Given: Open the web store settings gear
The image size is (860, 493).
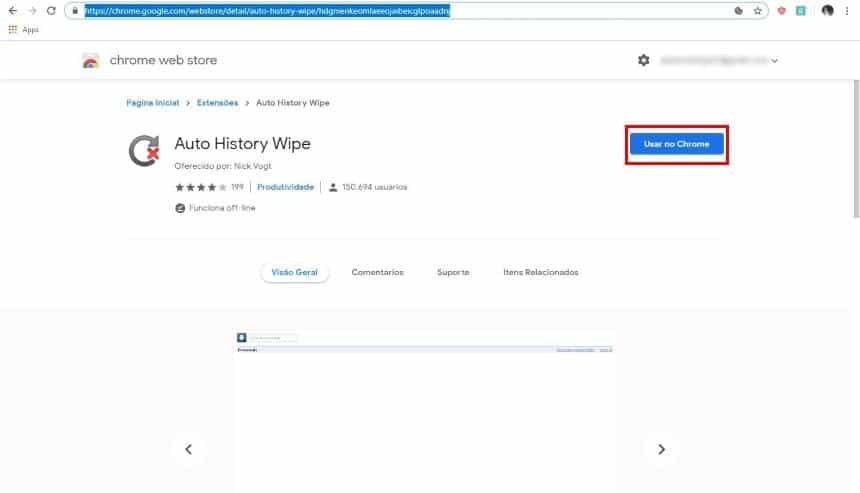Looking at the screenshot, I should (x=643, y=60).
